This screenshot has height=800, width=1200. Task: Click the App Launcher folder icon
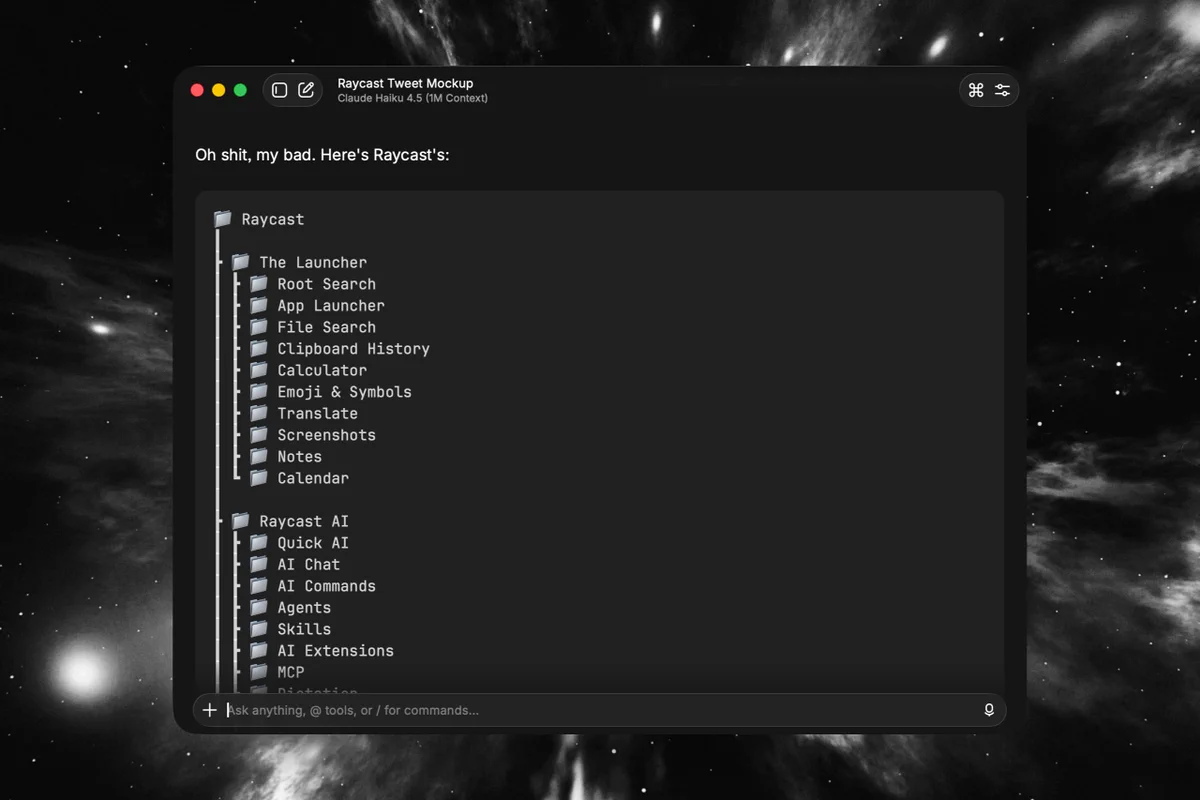(259, 305)
